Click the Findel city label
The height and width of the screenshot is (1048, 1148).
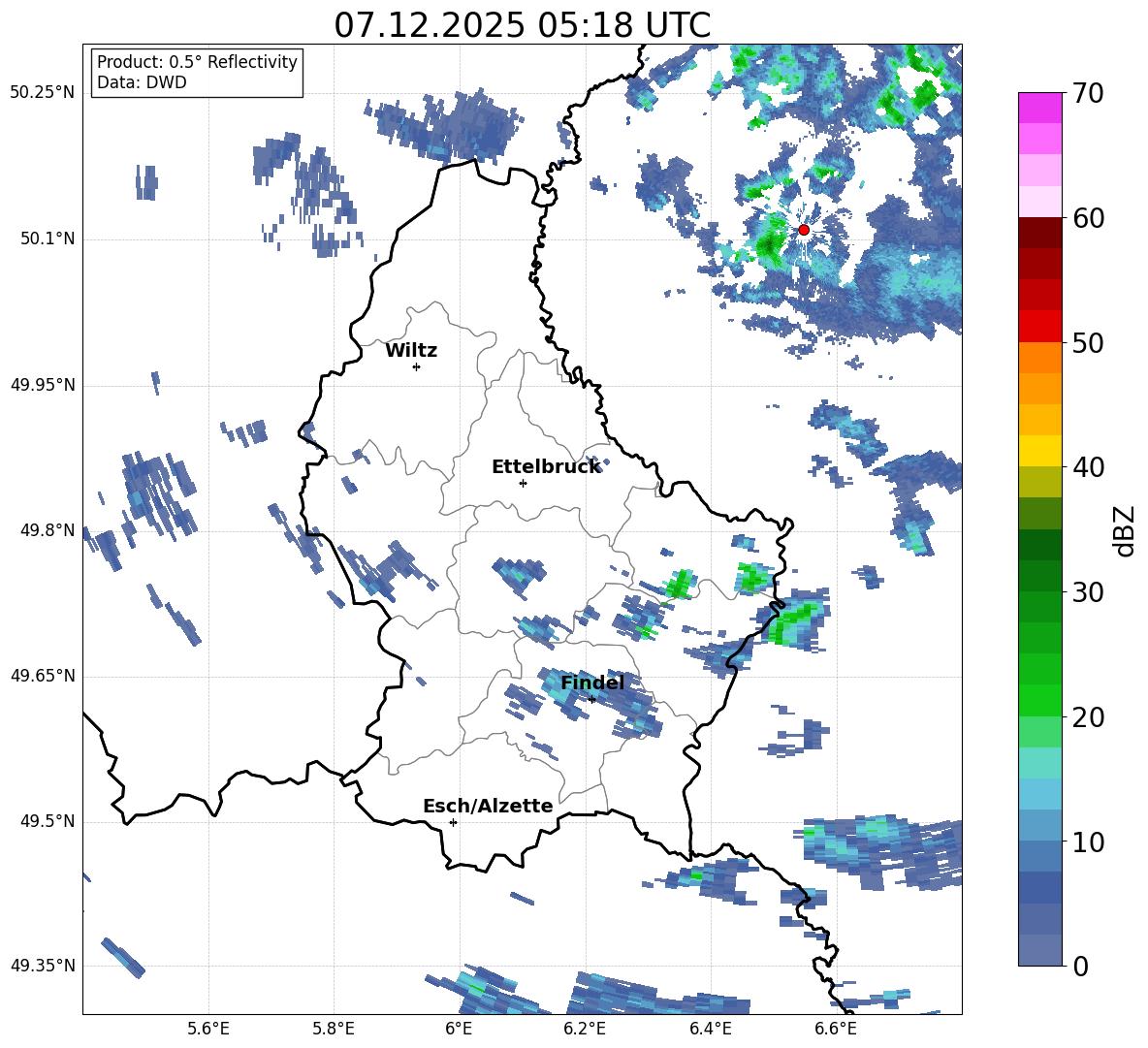click(x=592, y=683)
